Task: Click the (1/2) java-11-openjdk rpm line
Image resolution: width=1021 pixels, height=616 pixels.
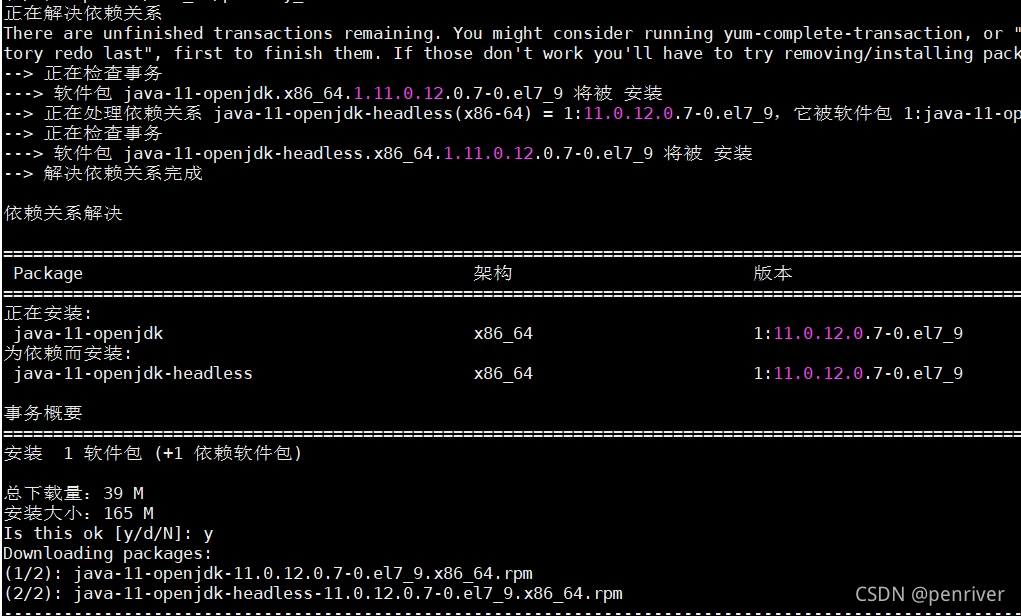Action: [x=268, y=574]
